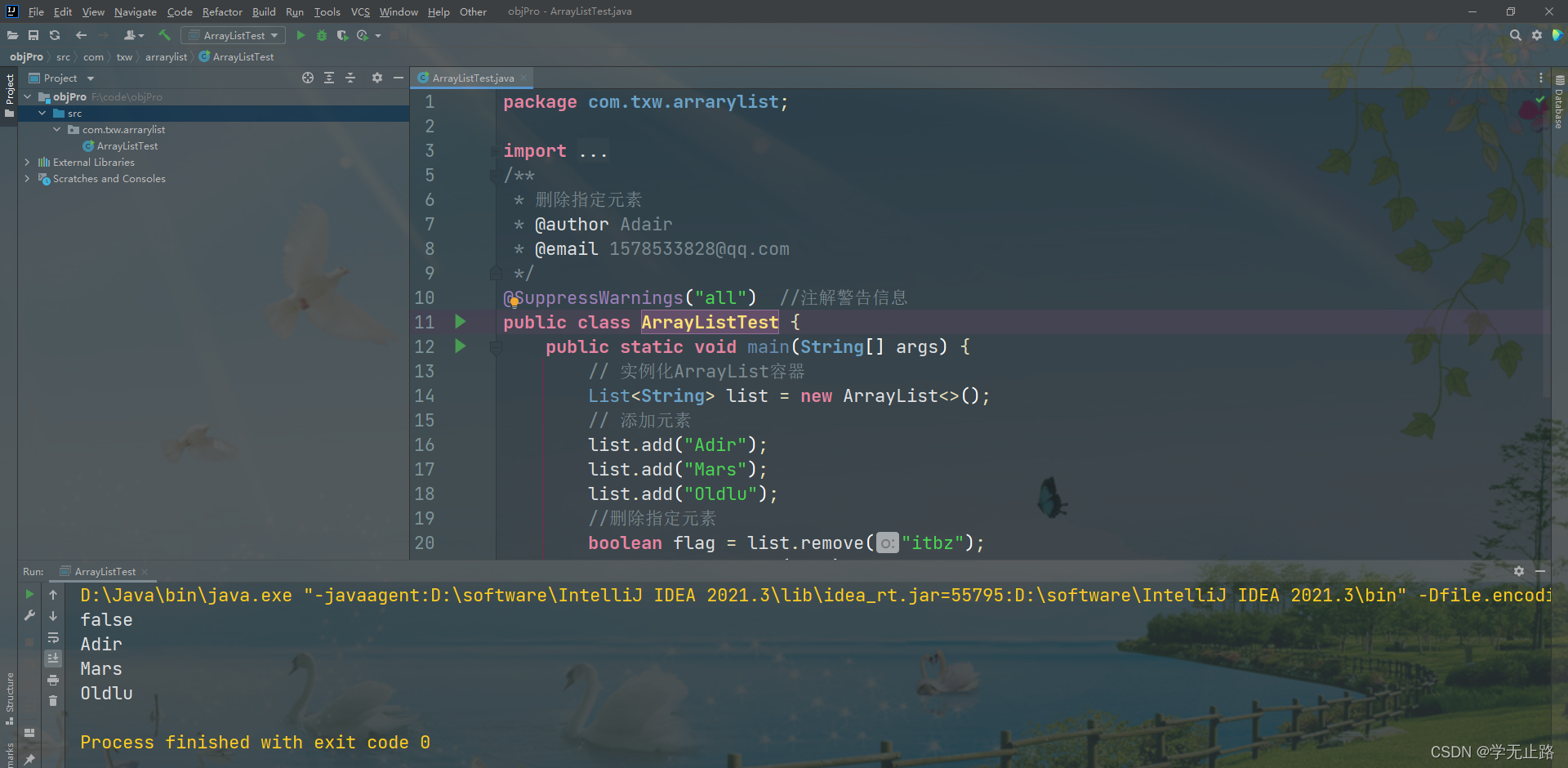Hide the Project tool window
This screenshot has height=768, width=1568.
[x=399, y=78]
